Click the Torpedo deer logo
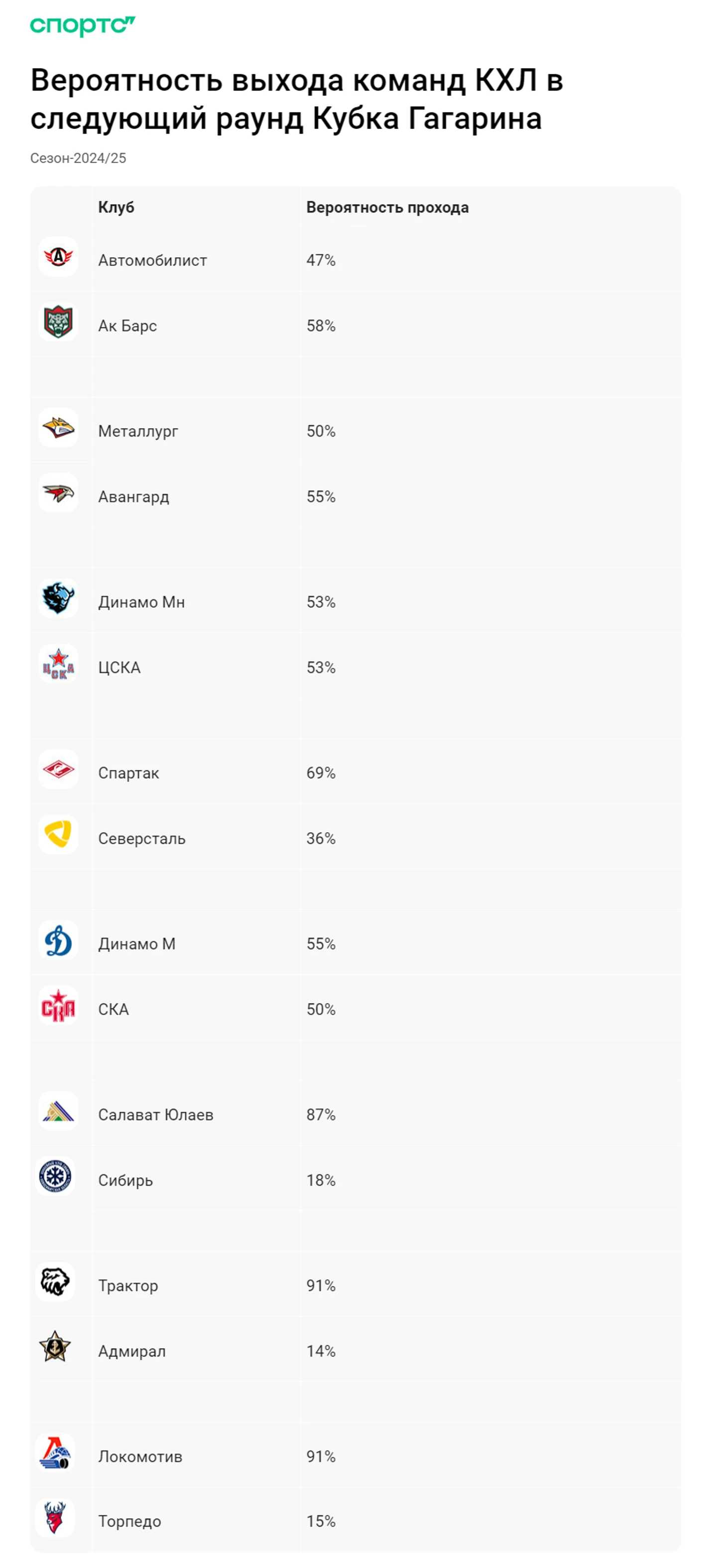 point(55,1518)
